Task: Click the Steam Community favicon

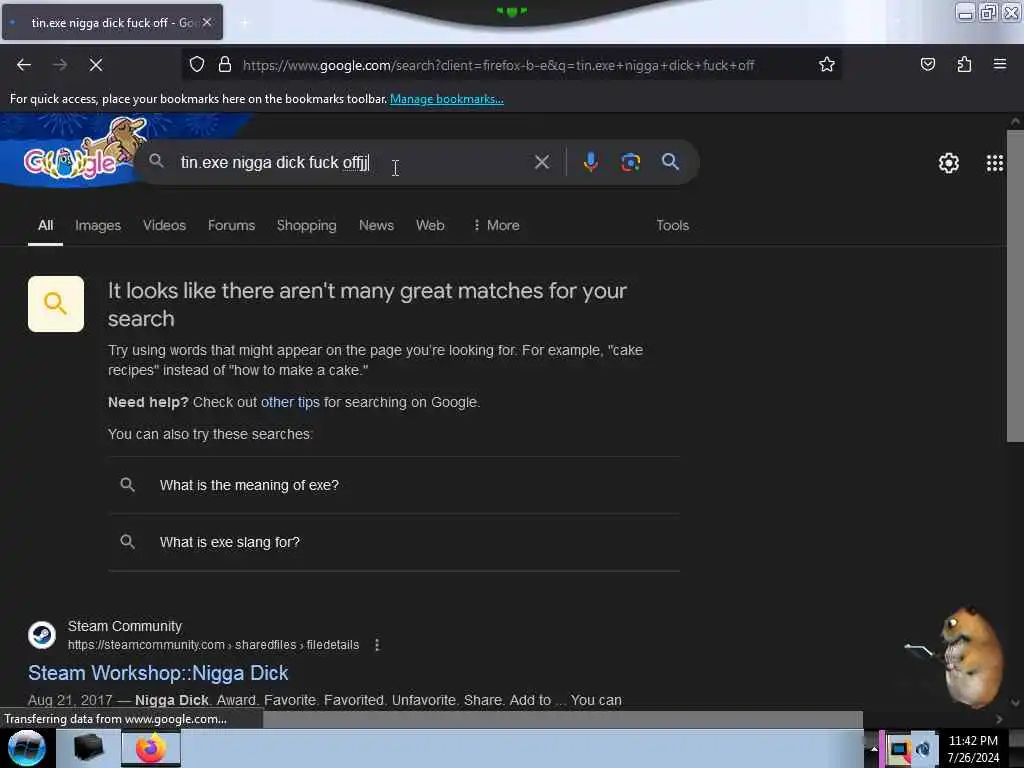Action: tap(42, 635)
